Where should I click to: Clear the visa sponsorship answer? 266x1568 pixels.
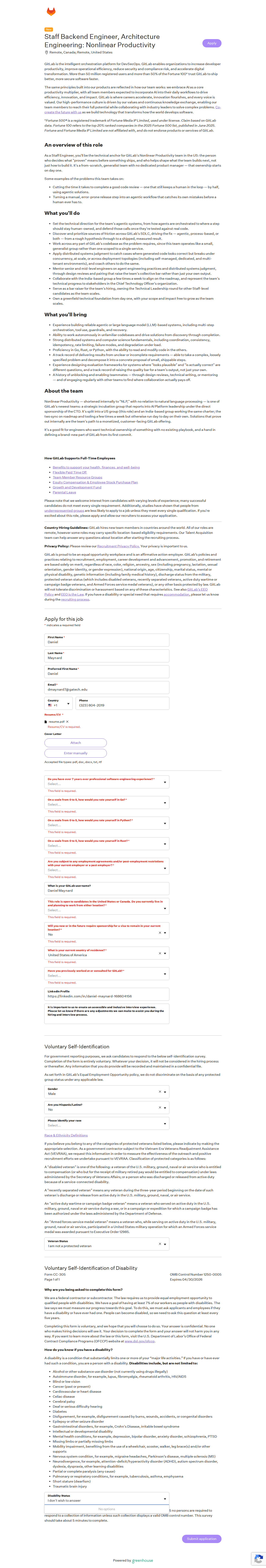(x=160, y=932)
